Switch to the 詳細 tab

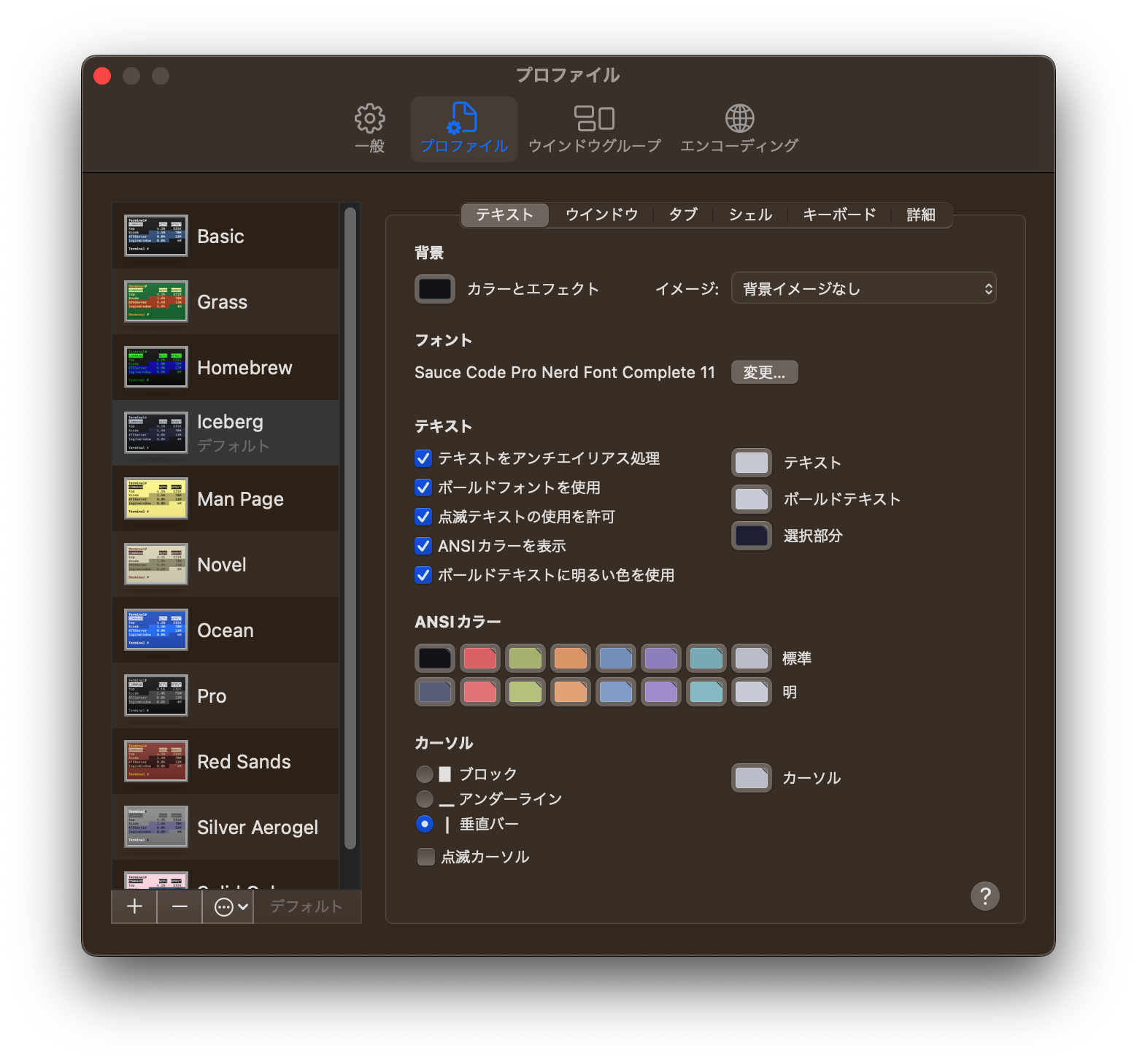[x=921, y=215]
